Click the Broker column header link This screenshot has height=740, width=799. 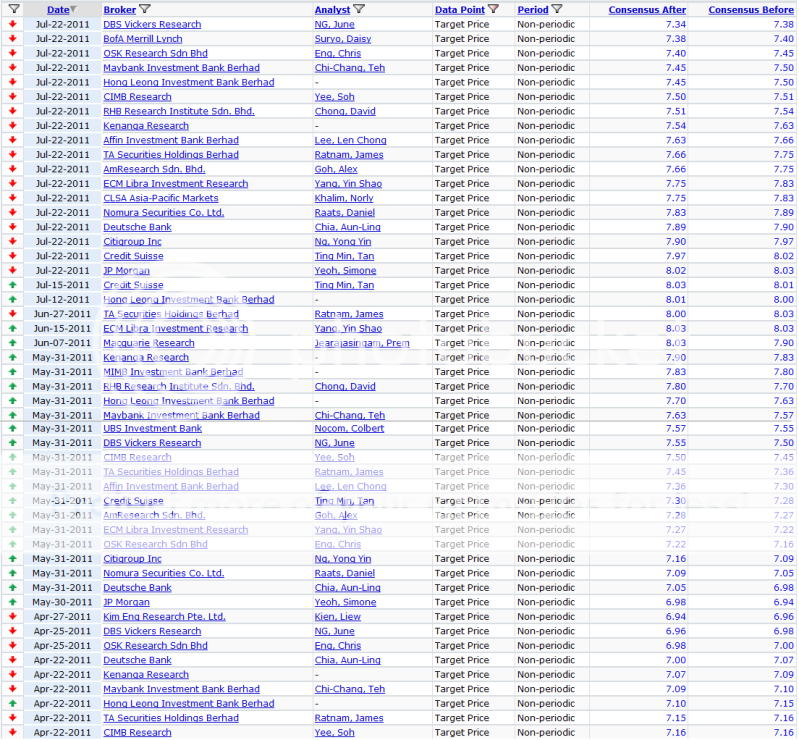[x=119, y=10]
